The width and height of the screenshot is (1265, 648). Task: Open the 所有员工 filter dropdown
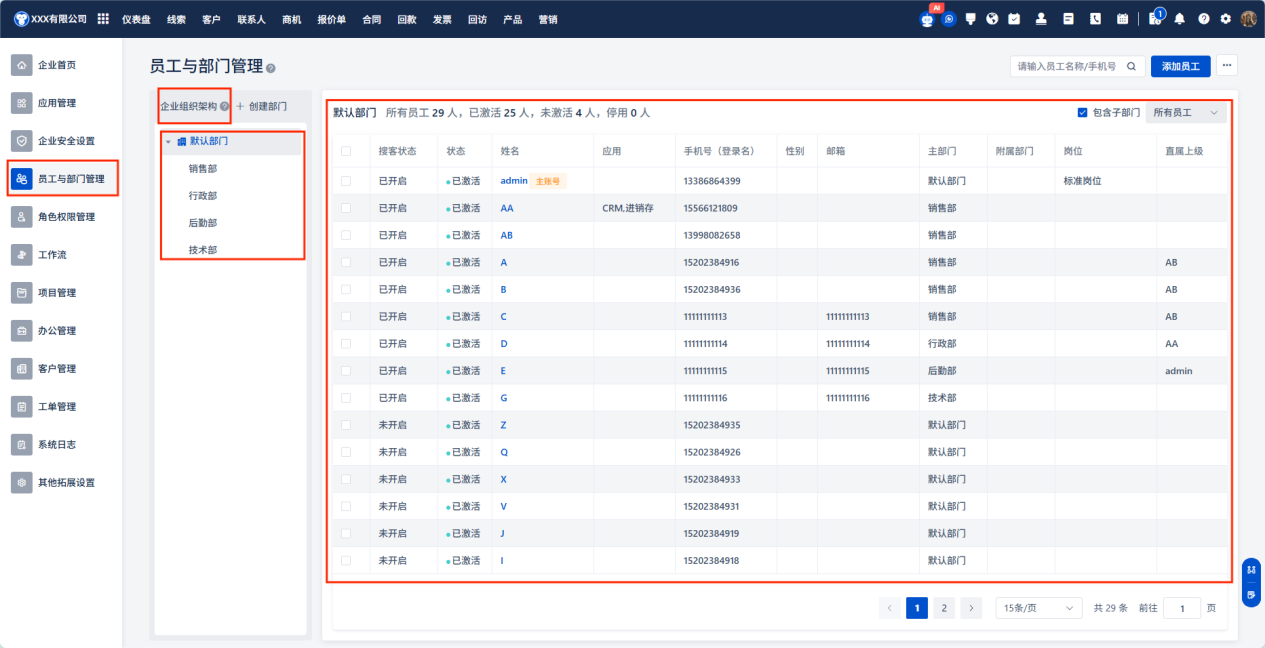1185,113
